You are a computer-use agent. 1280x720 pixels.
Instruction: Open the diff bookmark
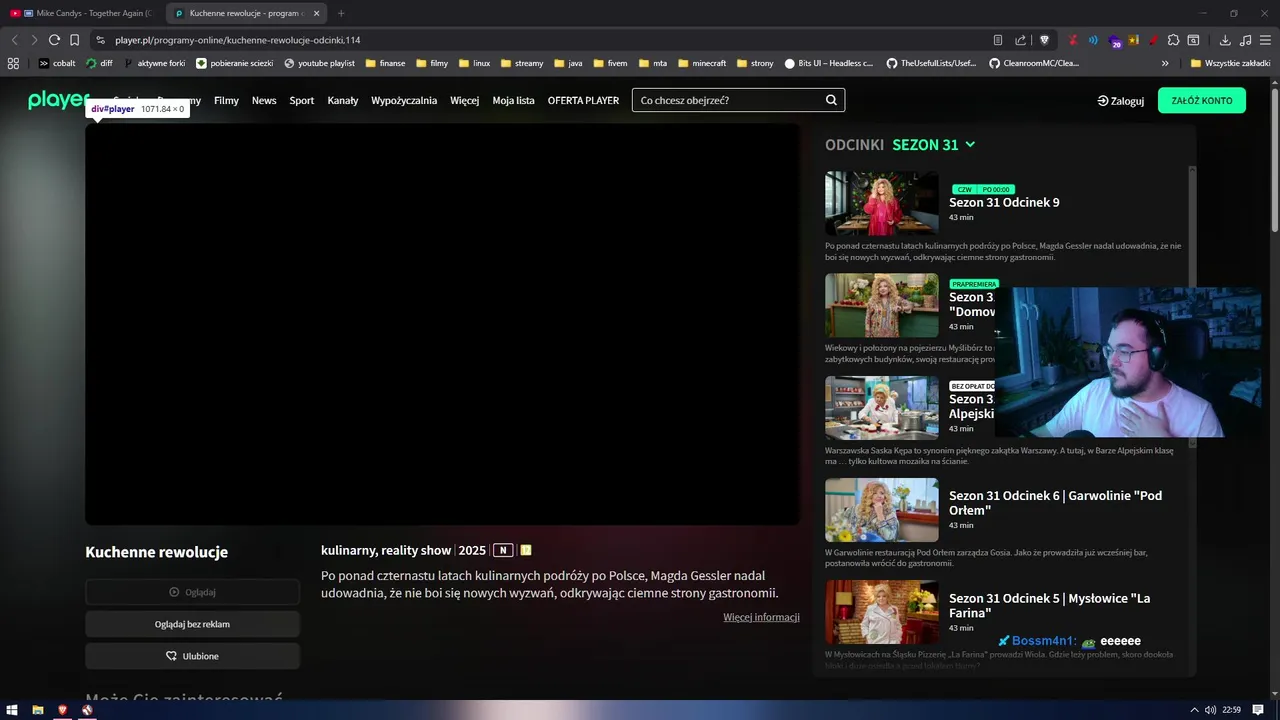click(x=100, y=63)
